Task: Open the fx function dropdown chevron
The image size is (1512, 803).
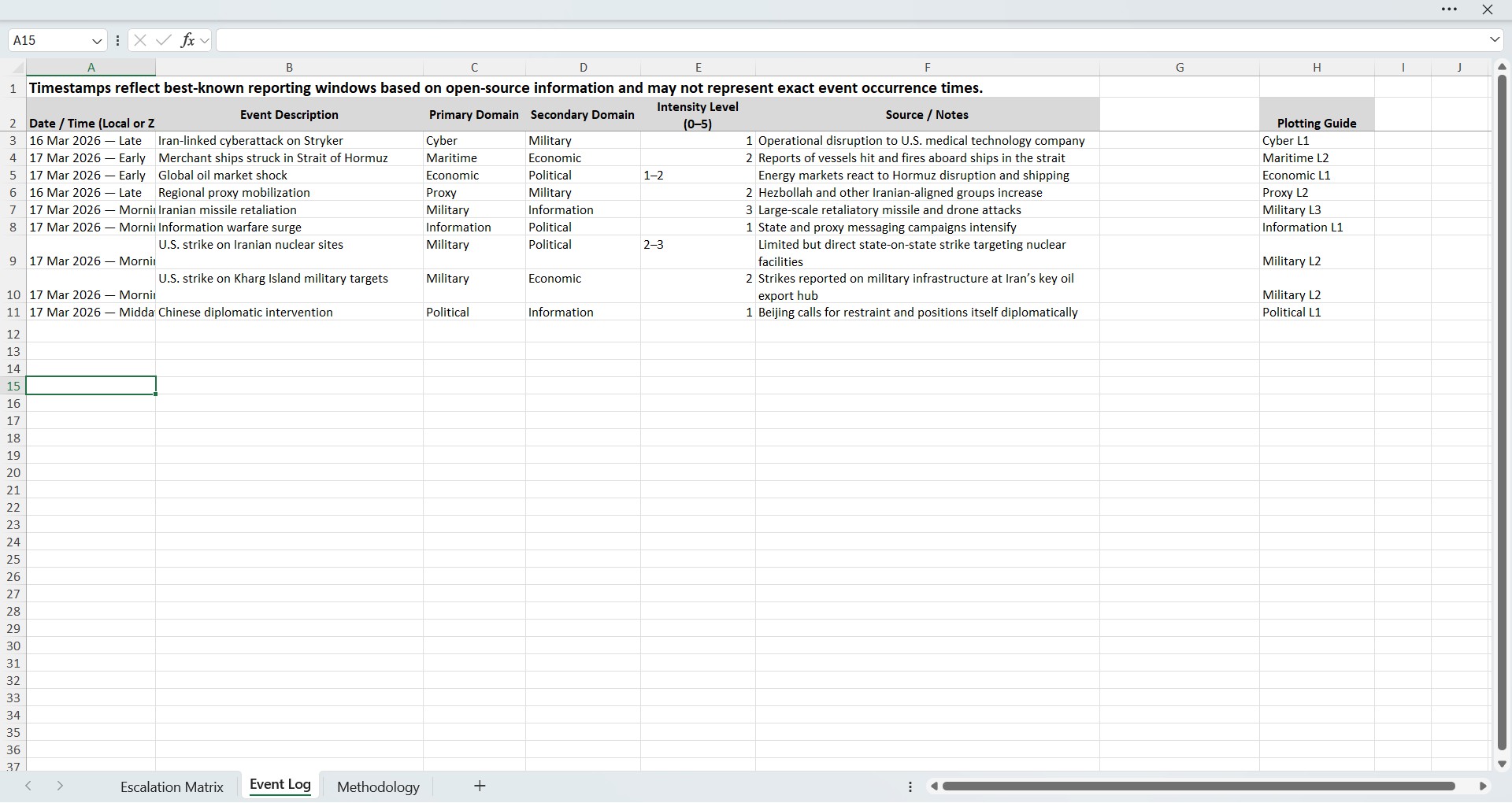Action: tap(205, 40)
